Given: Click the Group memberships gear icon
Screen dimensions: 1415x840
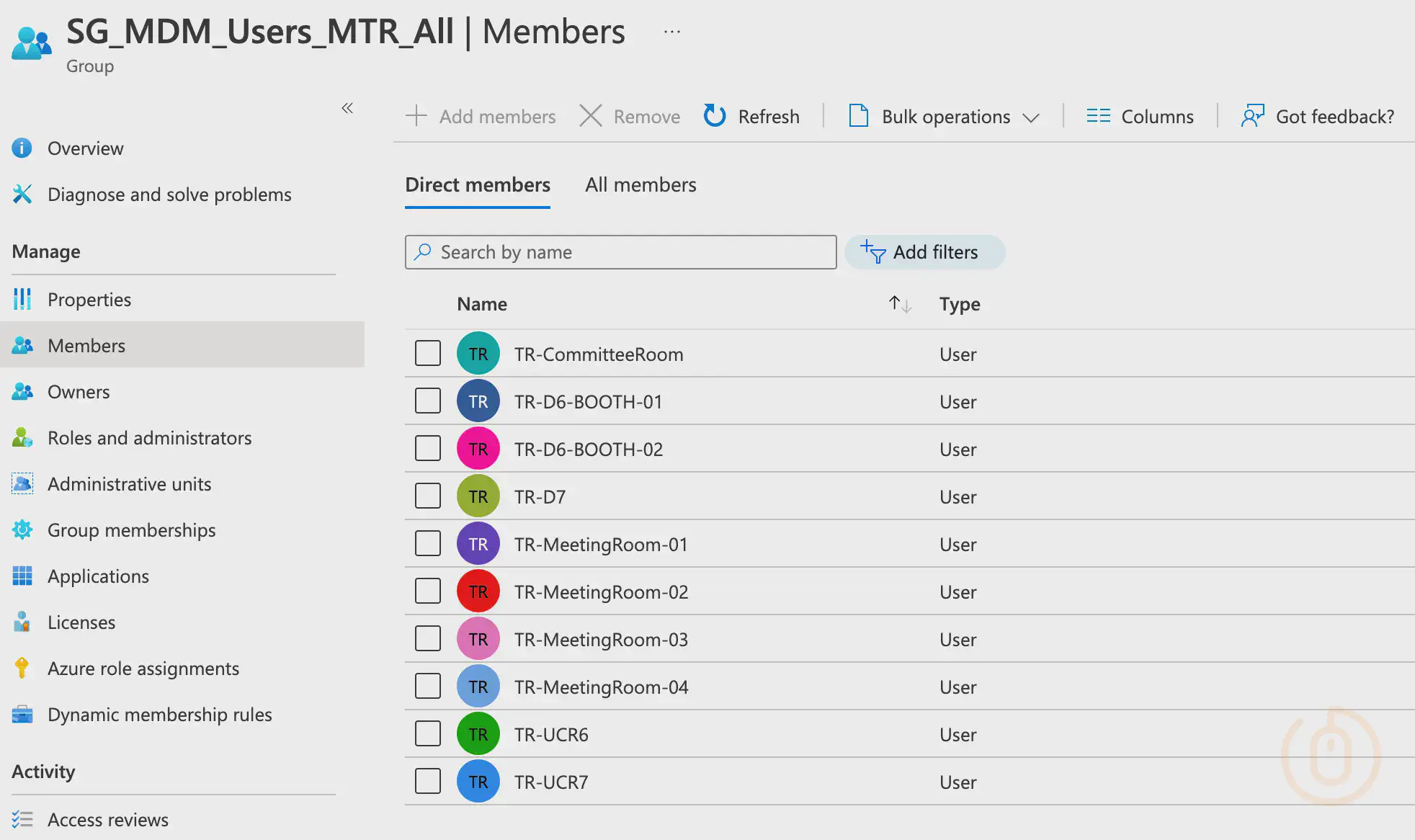Looking at the screenshot, I should [x=22, y=530].
